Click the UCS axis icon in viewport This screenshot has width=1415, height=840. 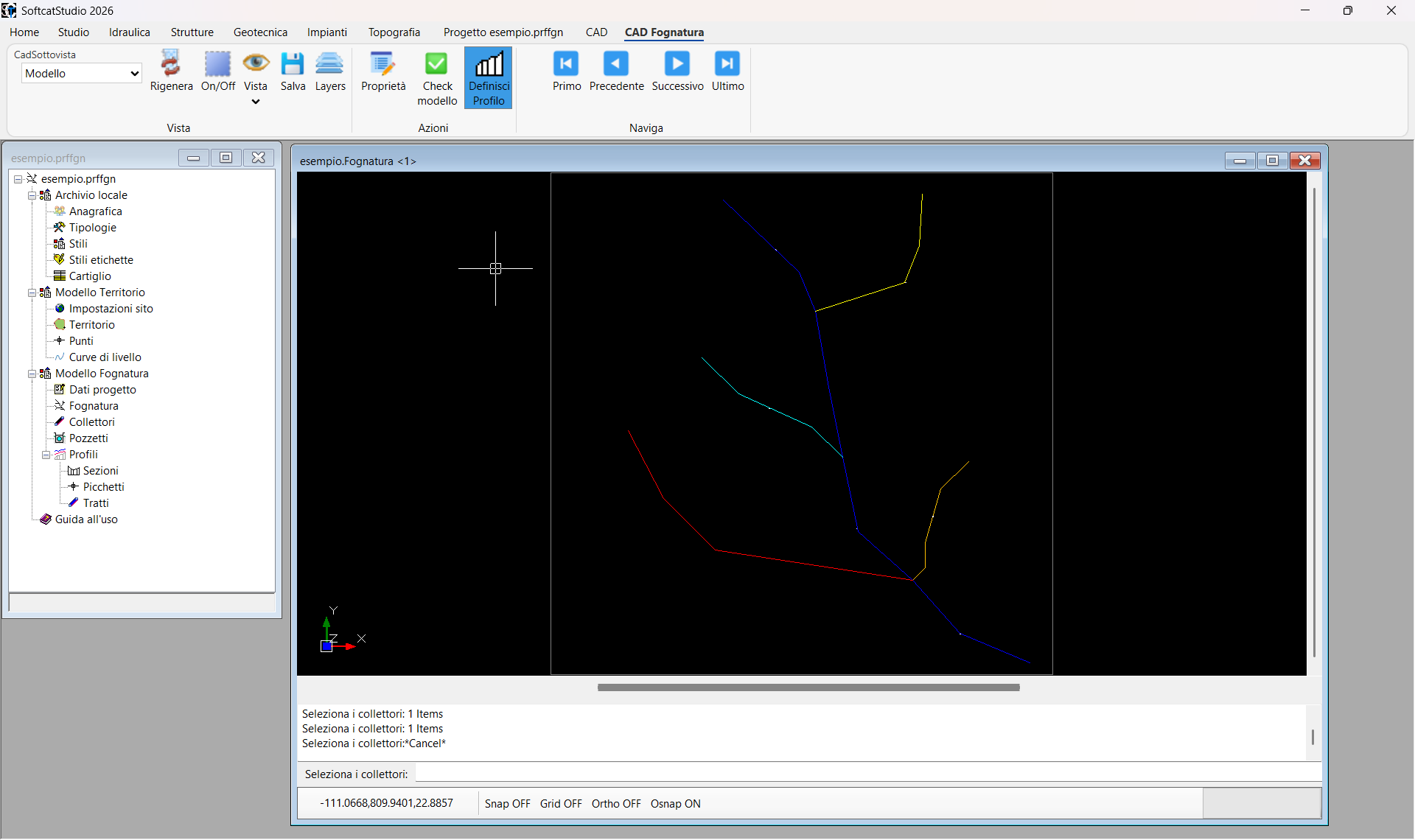342,631
